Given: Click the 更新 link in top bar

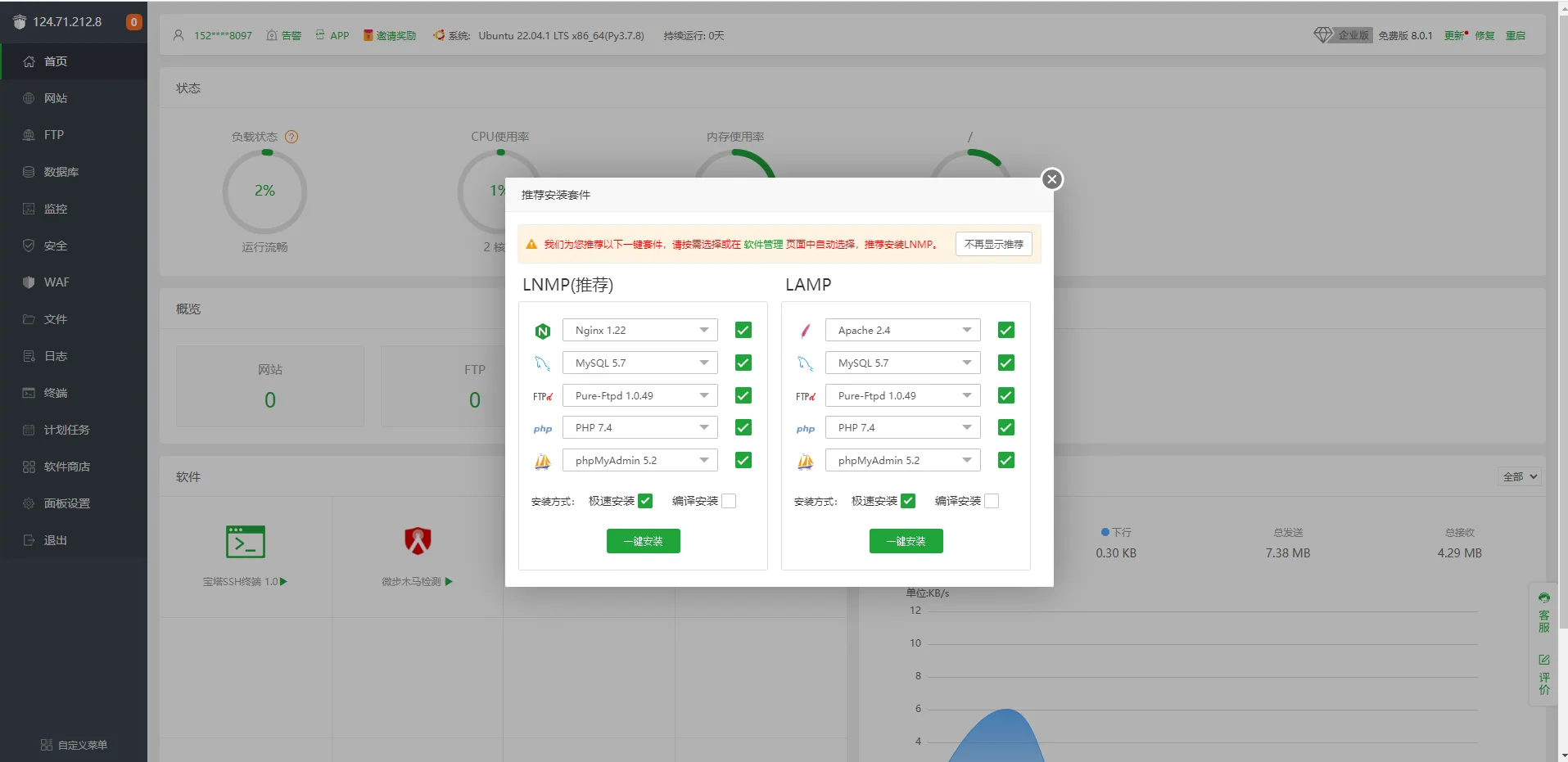Looking at the screenshot, I should pos(1454,35).
